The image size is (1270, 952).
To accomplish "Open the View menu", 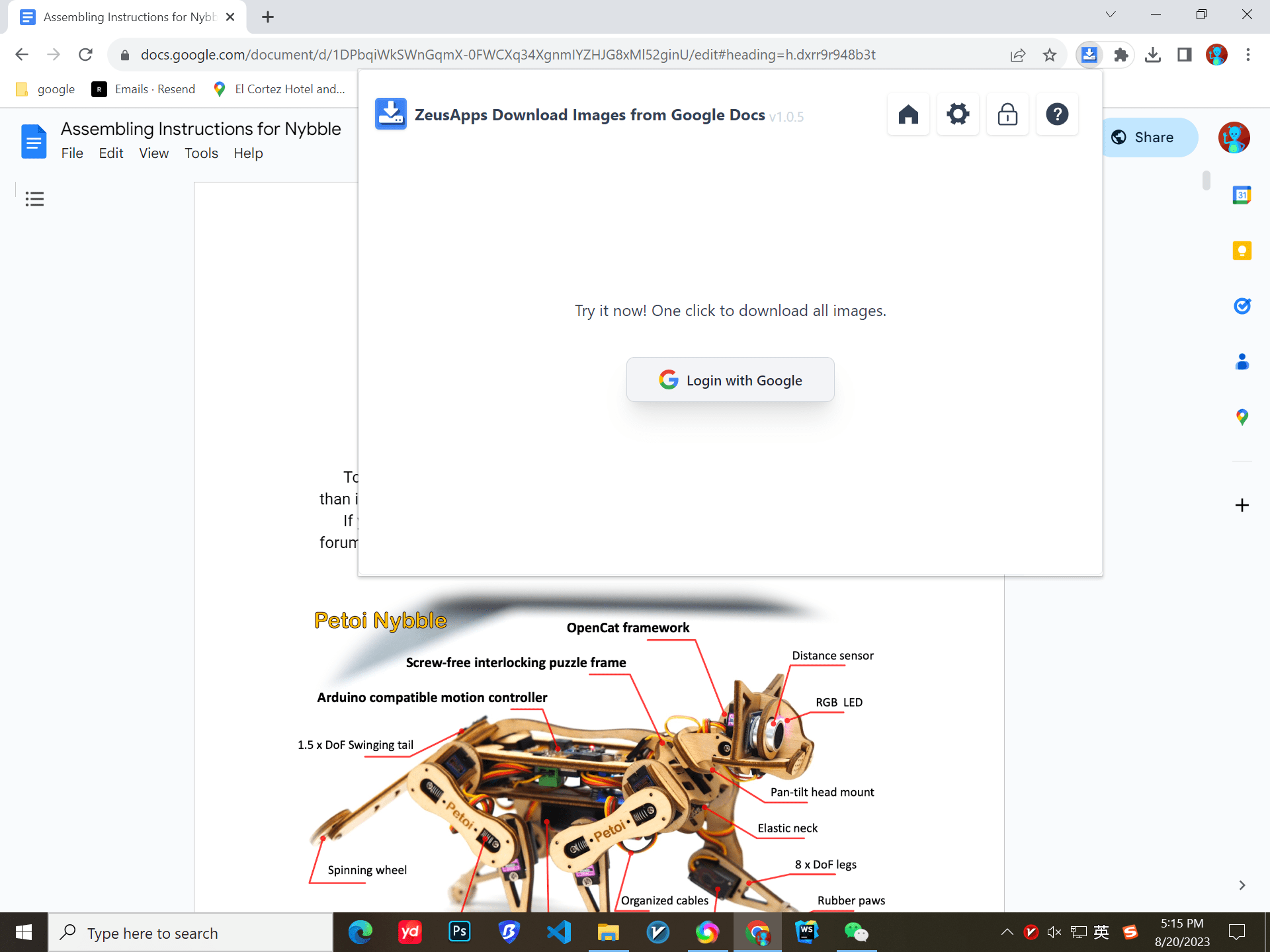I will click(x=153, y=153).
